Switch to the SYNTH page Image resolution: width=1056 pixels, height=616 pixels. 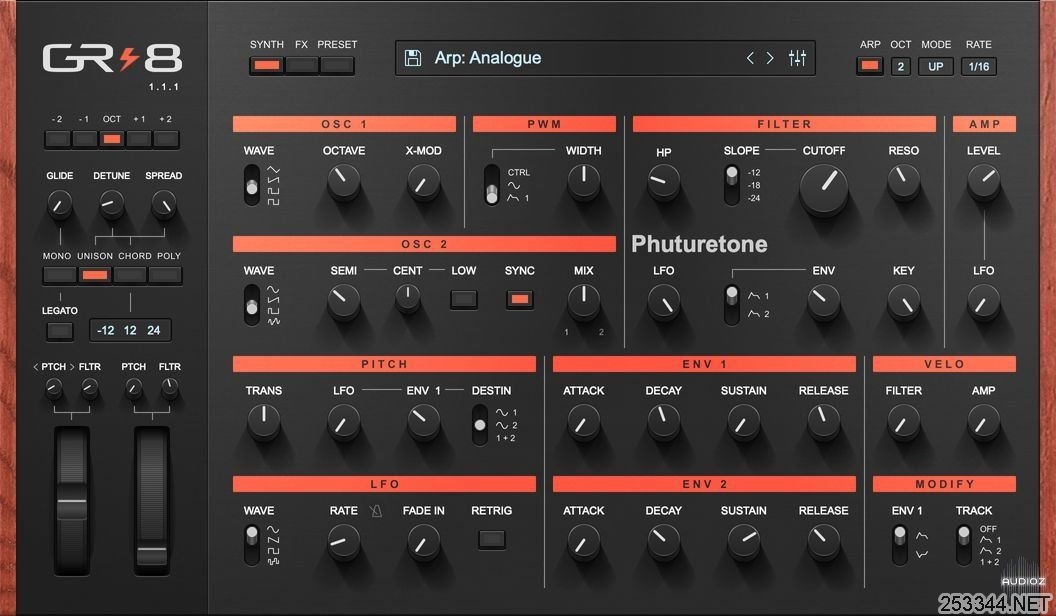[267, 65]
